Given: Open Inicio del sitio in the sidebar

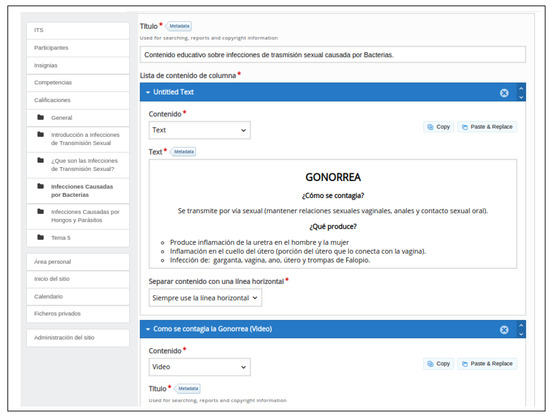Looking at the screenshot, I should click(x=78, y=279).
